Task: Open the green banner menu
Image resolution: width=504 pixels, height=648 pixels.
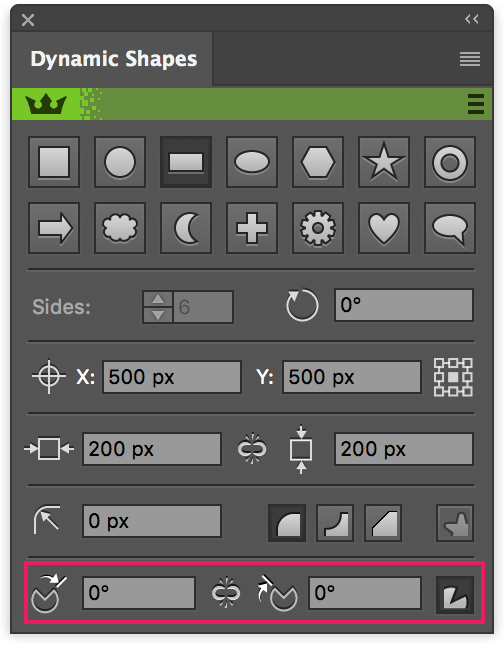Action: (475, 104)
